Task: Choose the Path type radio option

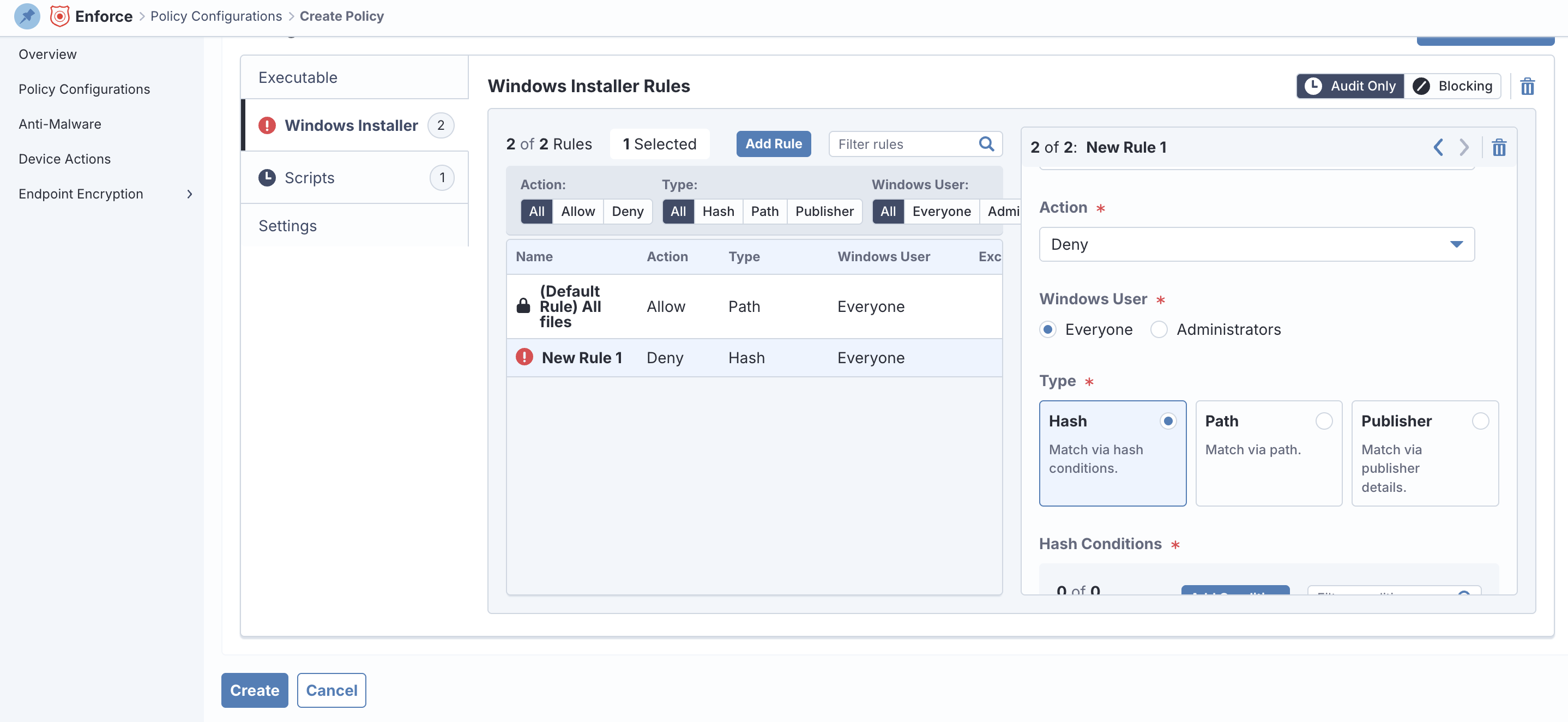Action: coord(1324,420)
